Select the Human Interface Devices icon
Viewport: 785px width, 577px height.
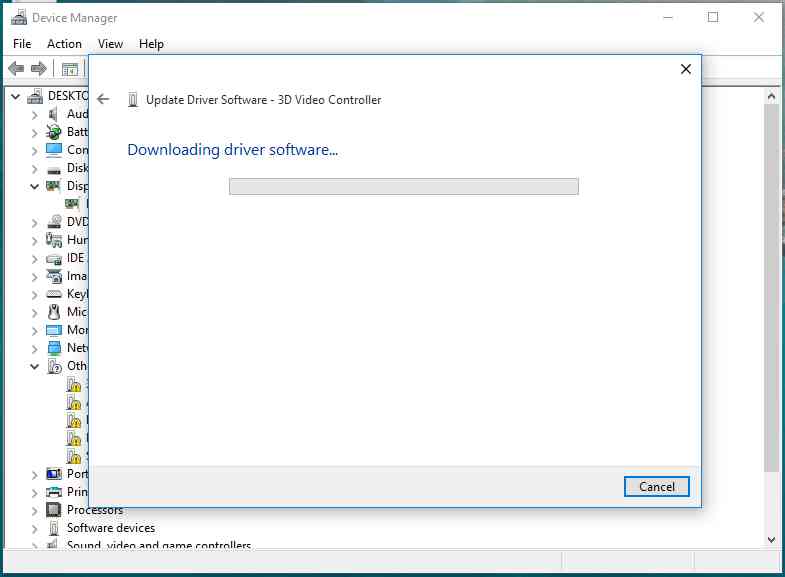click(54, 240)
